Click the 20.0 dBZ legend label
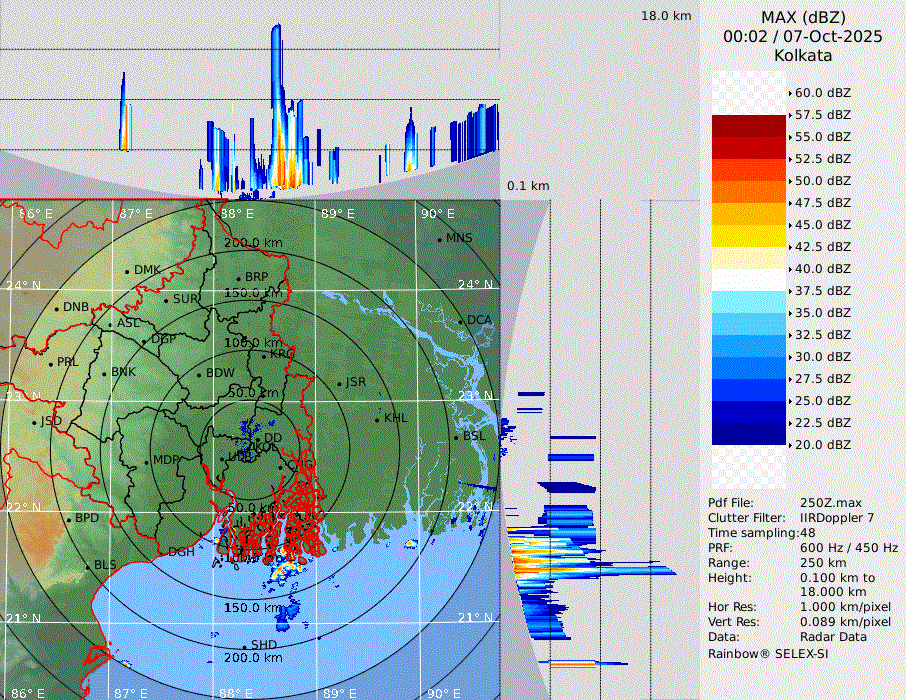 tap(823, 445)
